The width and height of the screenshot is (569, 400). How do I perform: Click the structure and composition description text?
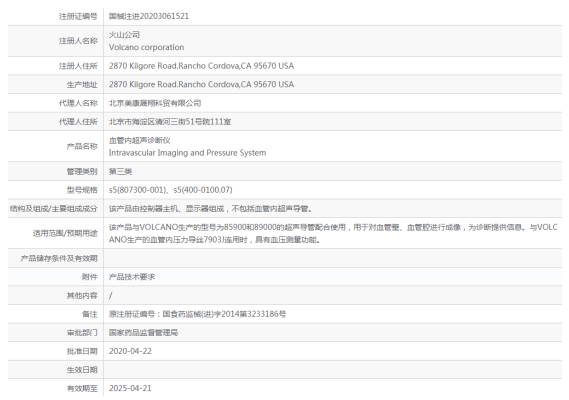[210, 208]
